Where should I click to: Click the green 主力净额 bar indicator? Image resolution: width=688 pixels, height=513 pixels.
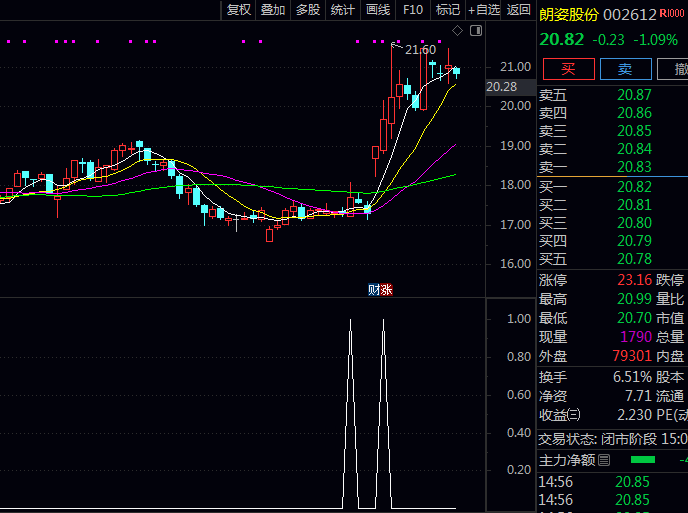pos(642,460)
